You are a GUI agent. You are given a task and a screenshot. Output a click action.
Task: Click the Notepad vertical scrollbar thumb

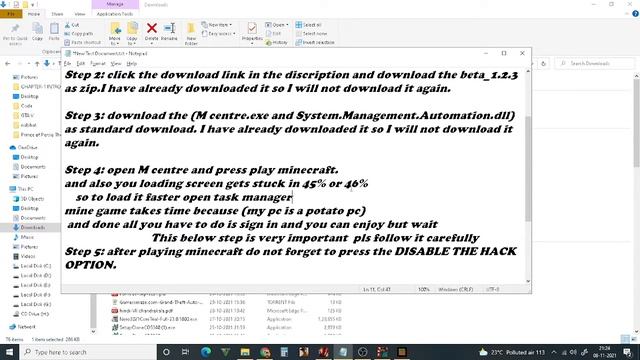point(528,169)
